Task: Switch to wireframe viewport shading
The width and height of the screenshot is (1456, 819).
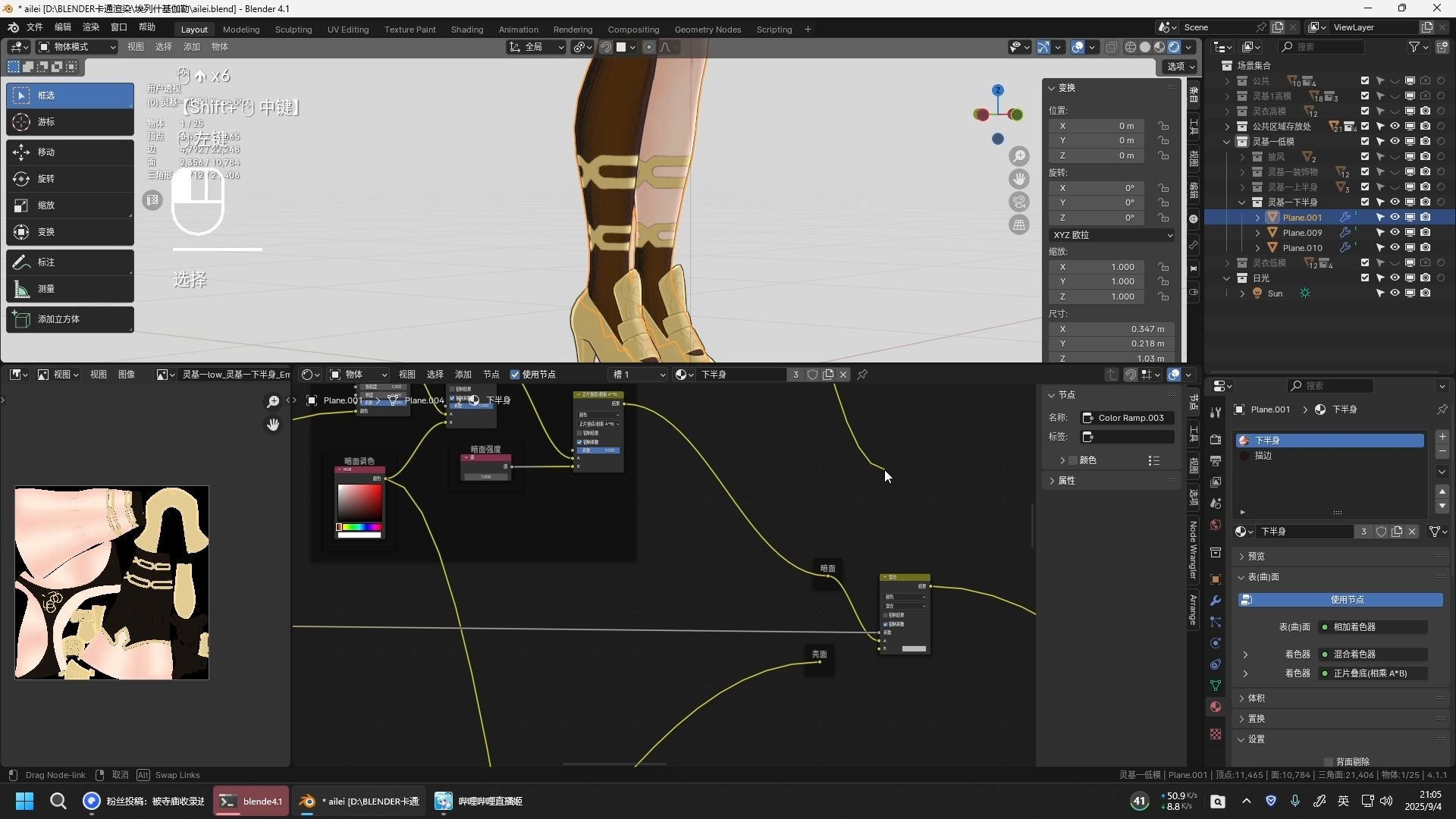Action: (x=1131, y=47)
